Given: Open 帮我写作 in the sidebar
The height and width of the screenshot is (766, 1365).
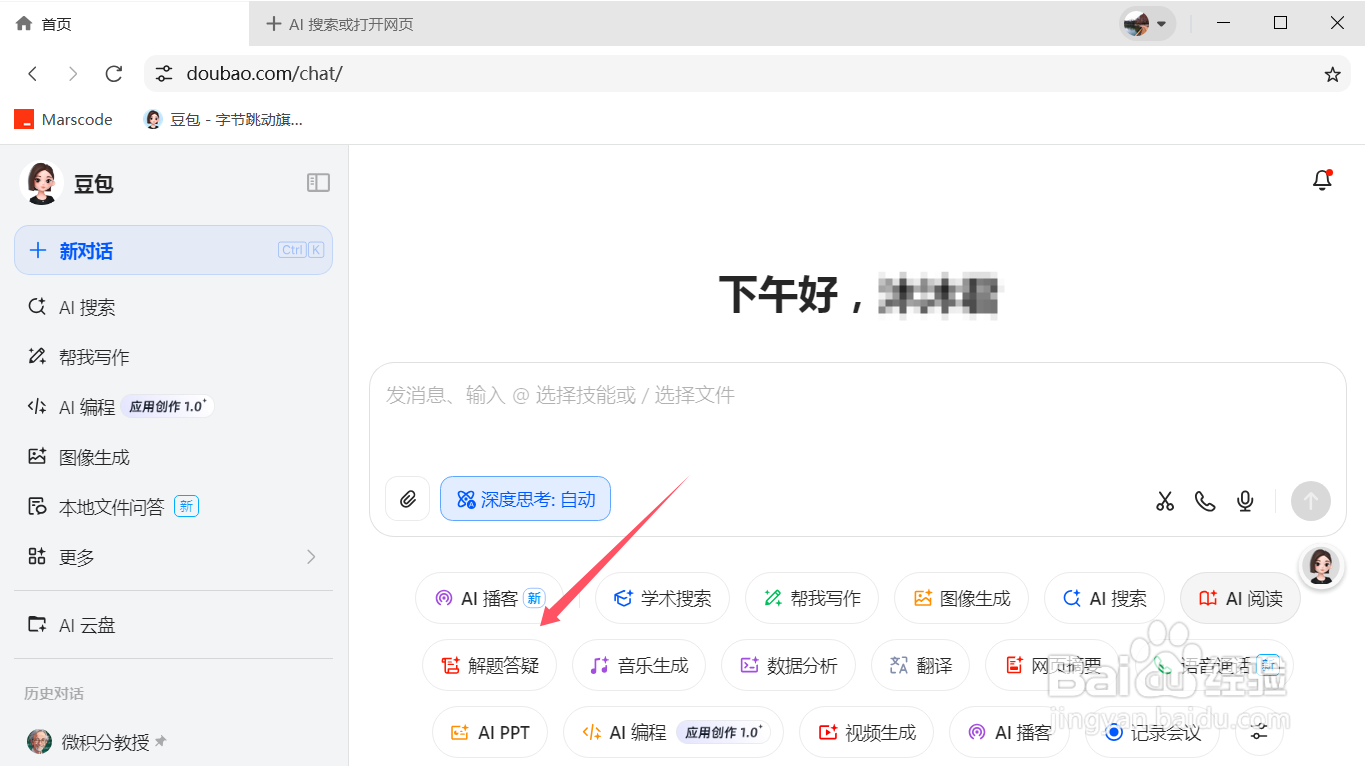Looking at the screenshot, I should pos(173,357).
